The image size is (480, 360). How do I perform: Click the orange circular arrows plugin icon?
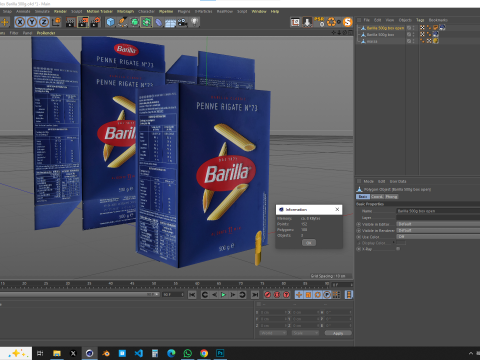coord(331,22)
